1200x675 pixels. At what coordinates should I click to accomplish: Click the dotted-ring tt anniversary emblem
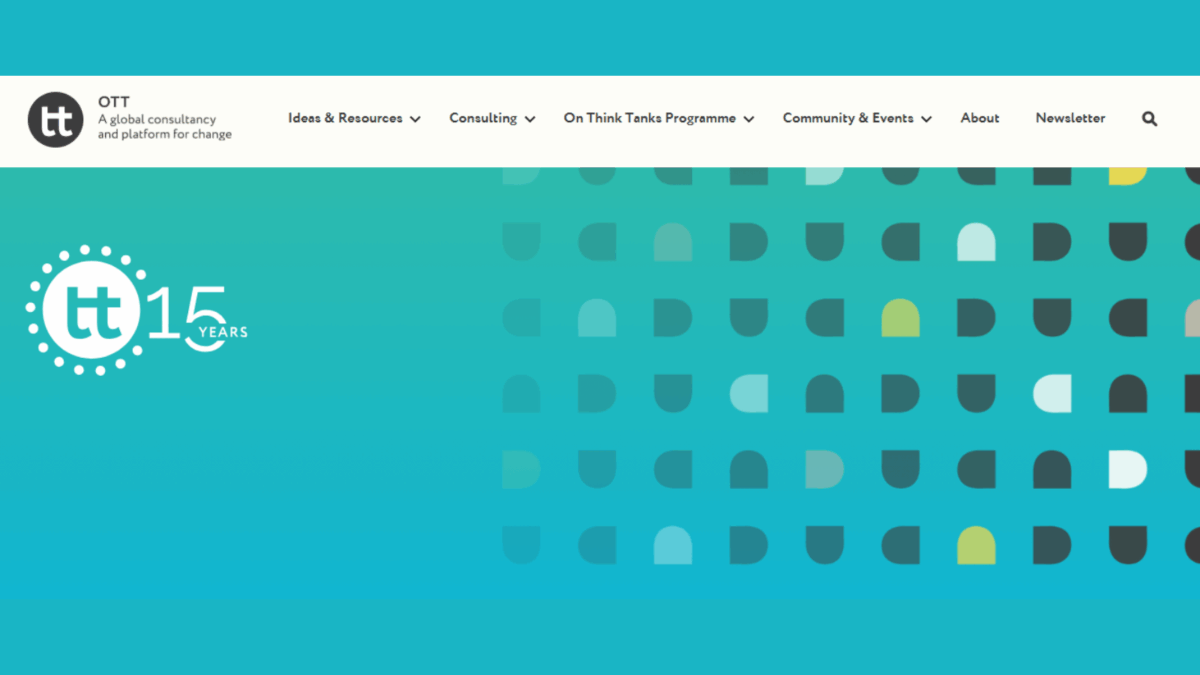(x=85, y=310)
